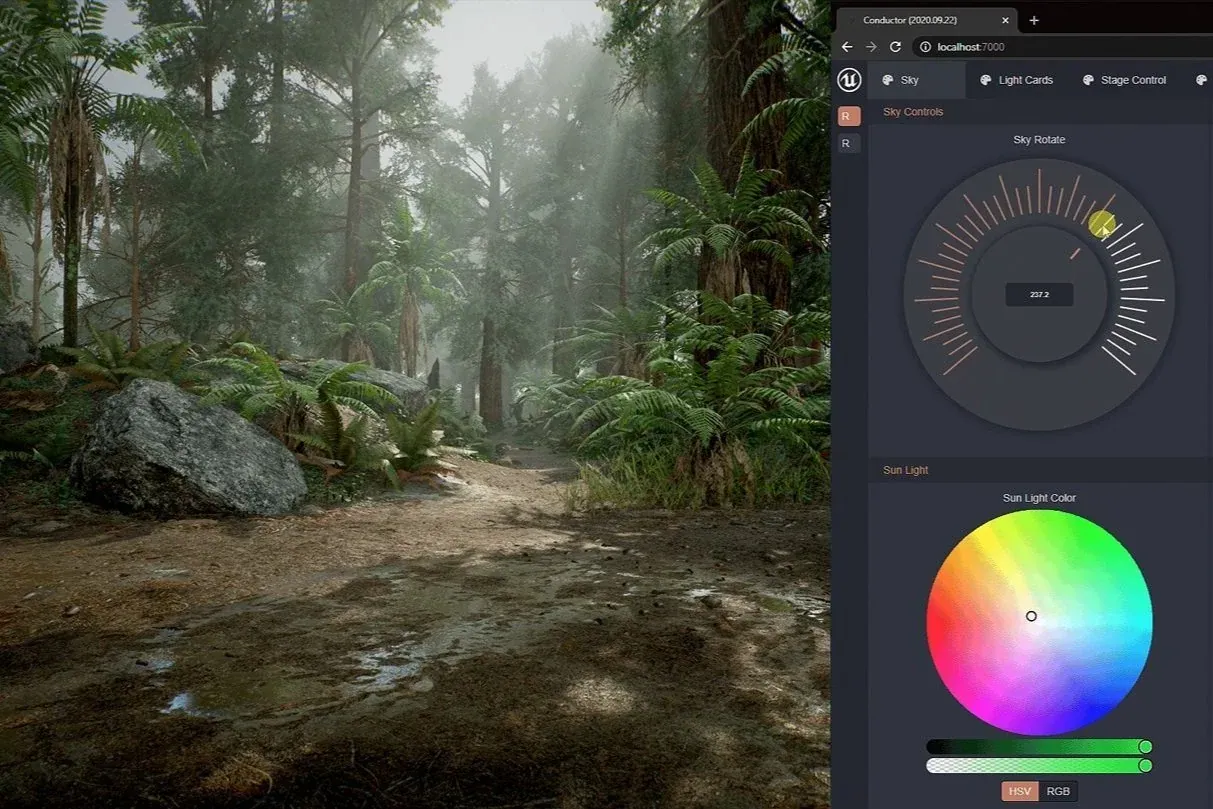This screenshot has width=1213, height=809.
Task: Click the Sky Rotate label
Action: [x=1039, y=140]
